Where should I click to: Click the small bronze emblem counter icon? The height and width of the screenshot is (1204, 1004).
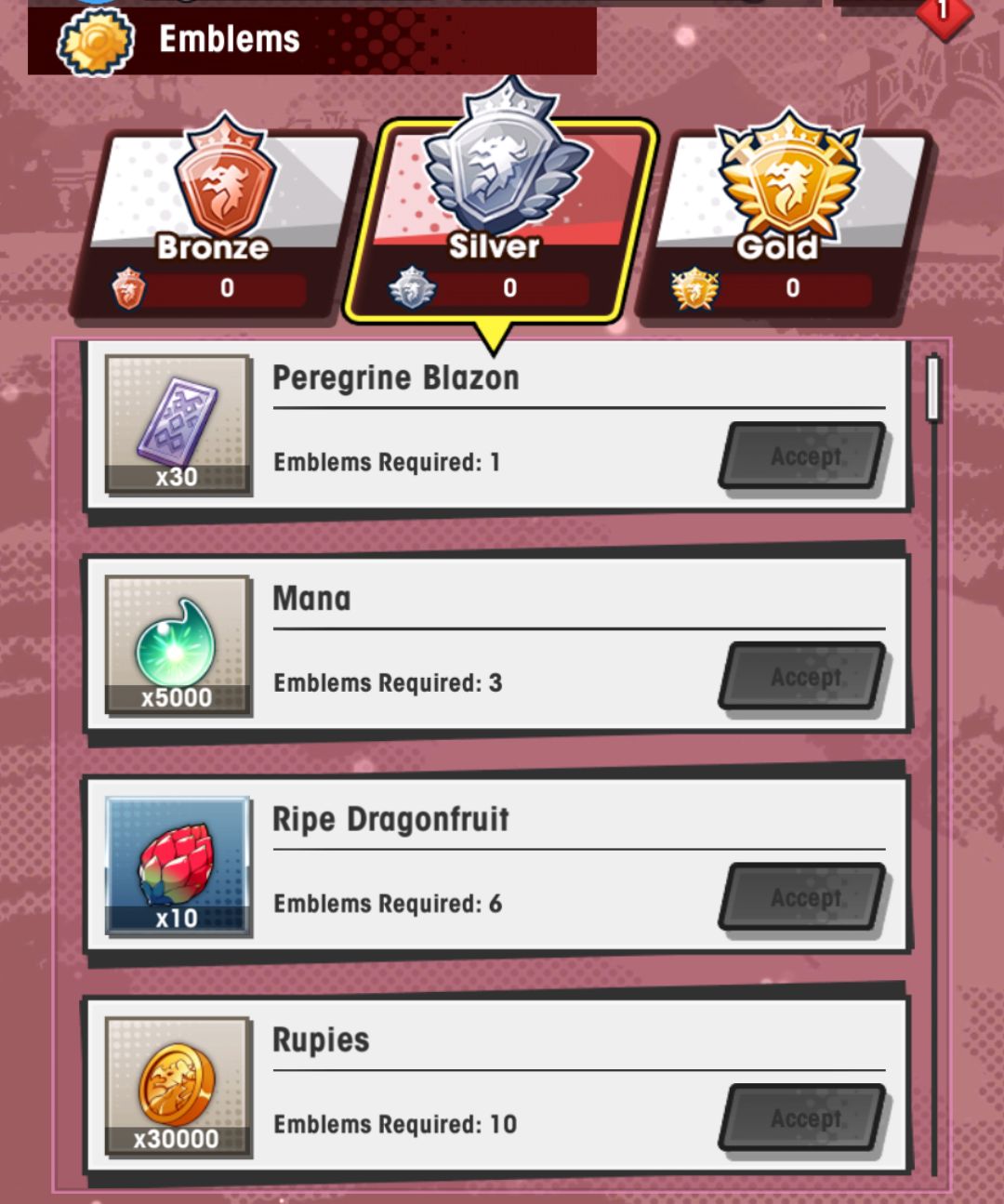click(128, 288)
